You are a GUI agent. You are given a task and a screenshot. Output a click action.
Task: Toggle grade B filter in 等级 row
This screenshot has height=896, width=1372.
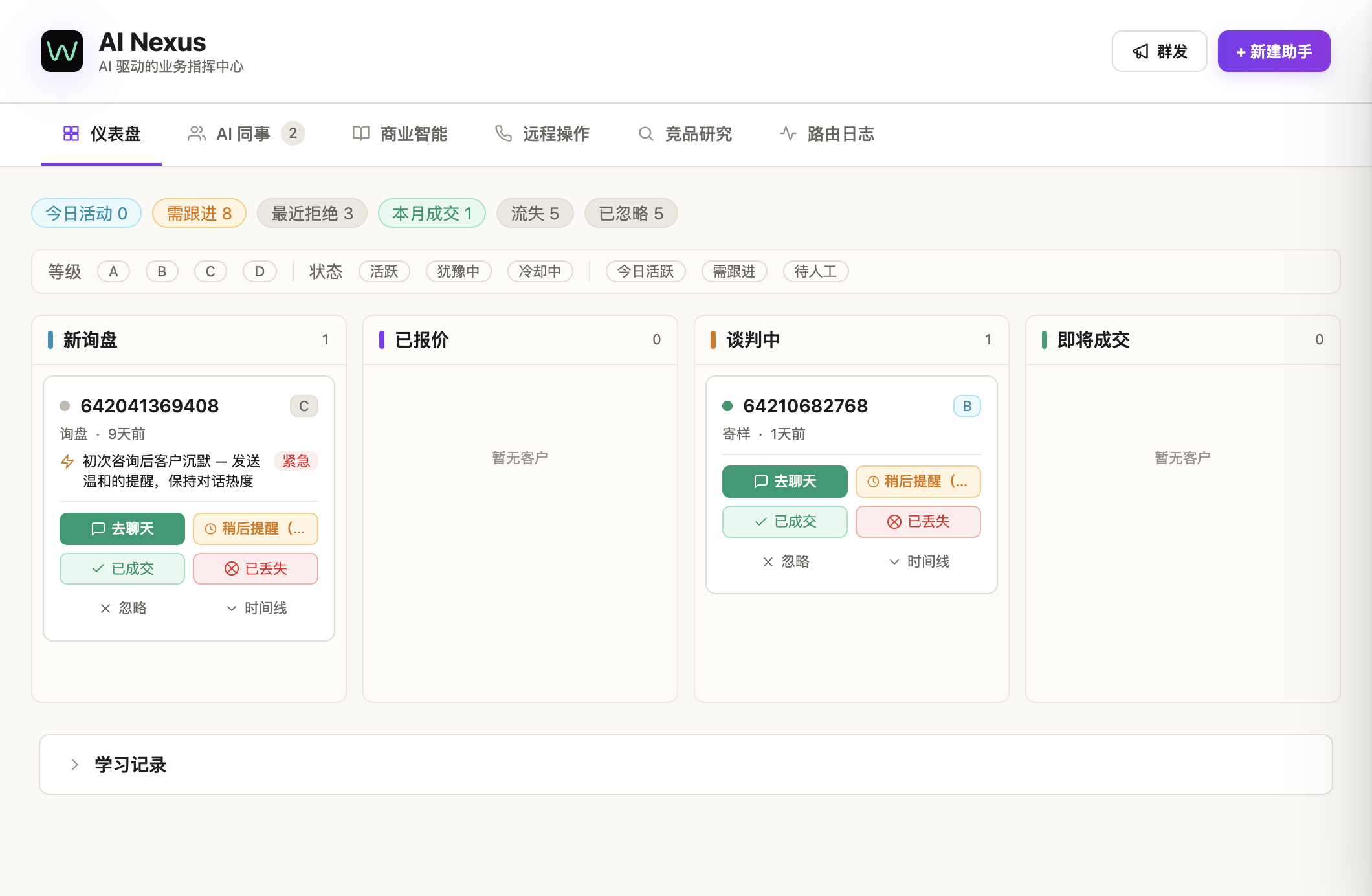pyautogui.click(x=162, y=271)
